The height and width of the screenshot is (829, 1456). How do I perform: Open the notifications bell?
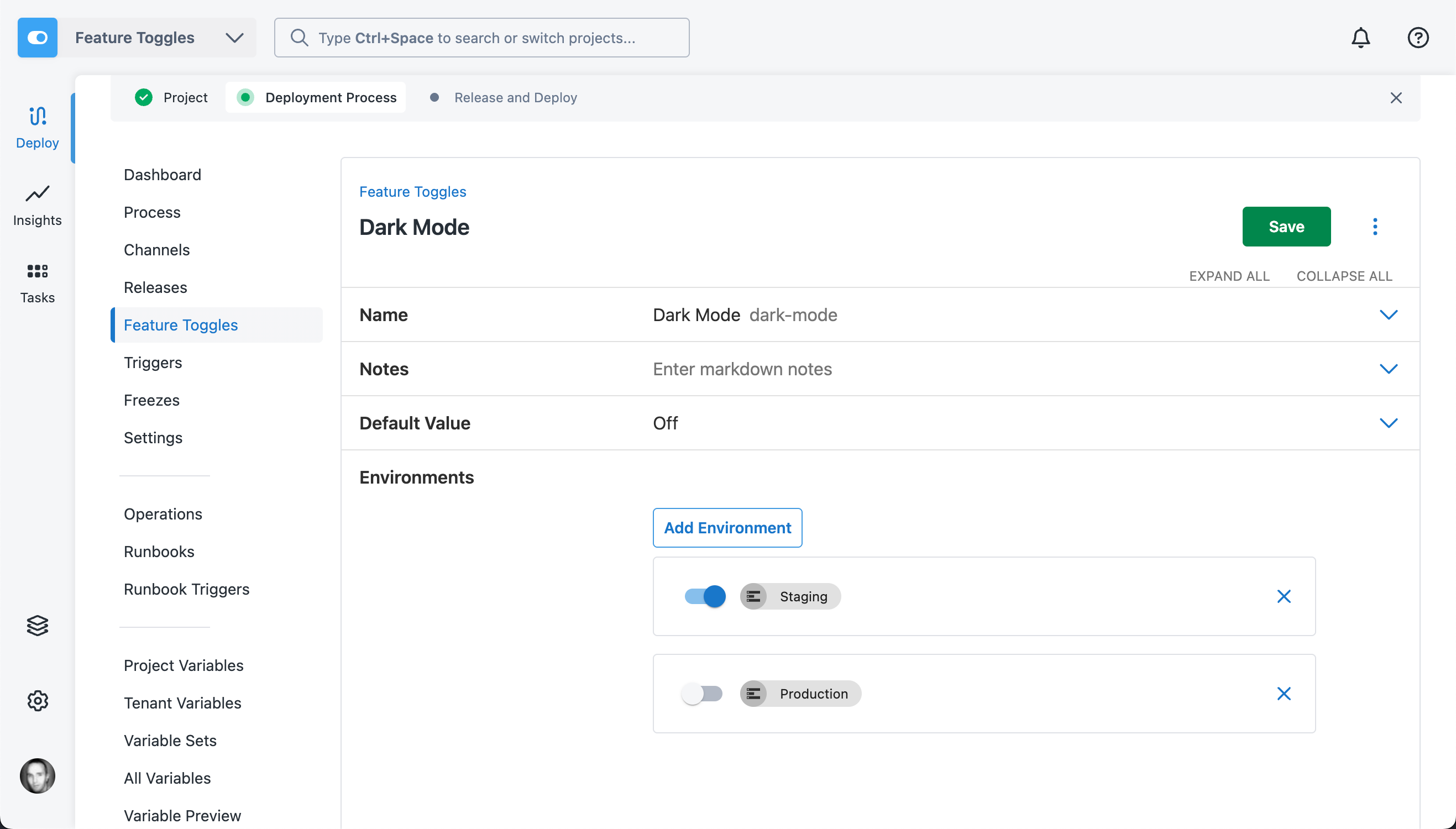coord(1360,38)
